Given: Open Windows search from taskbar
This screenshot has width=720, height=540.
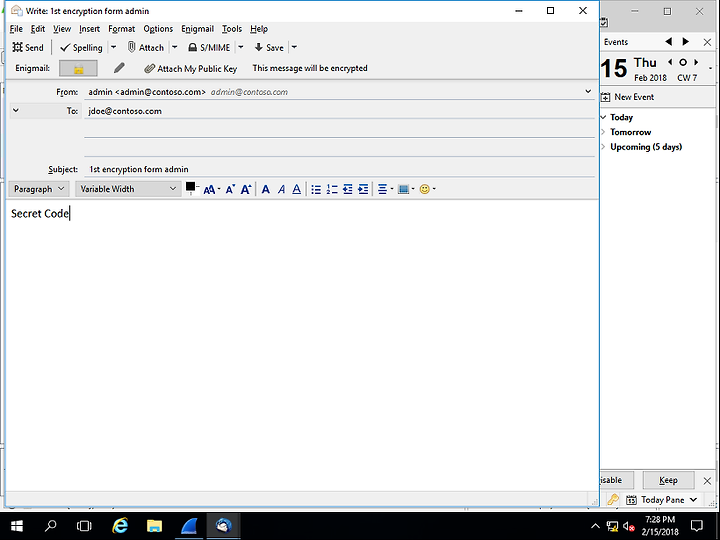Looking at the screenshot, I should click(51, 526).
